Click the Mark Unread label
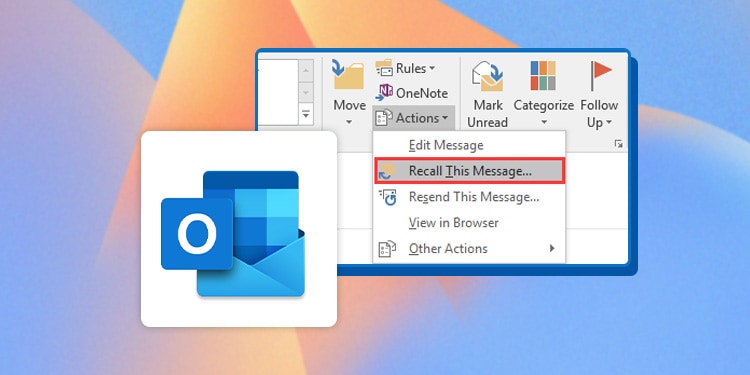The image size is (750, 375). pos(487,114)
